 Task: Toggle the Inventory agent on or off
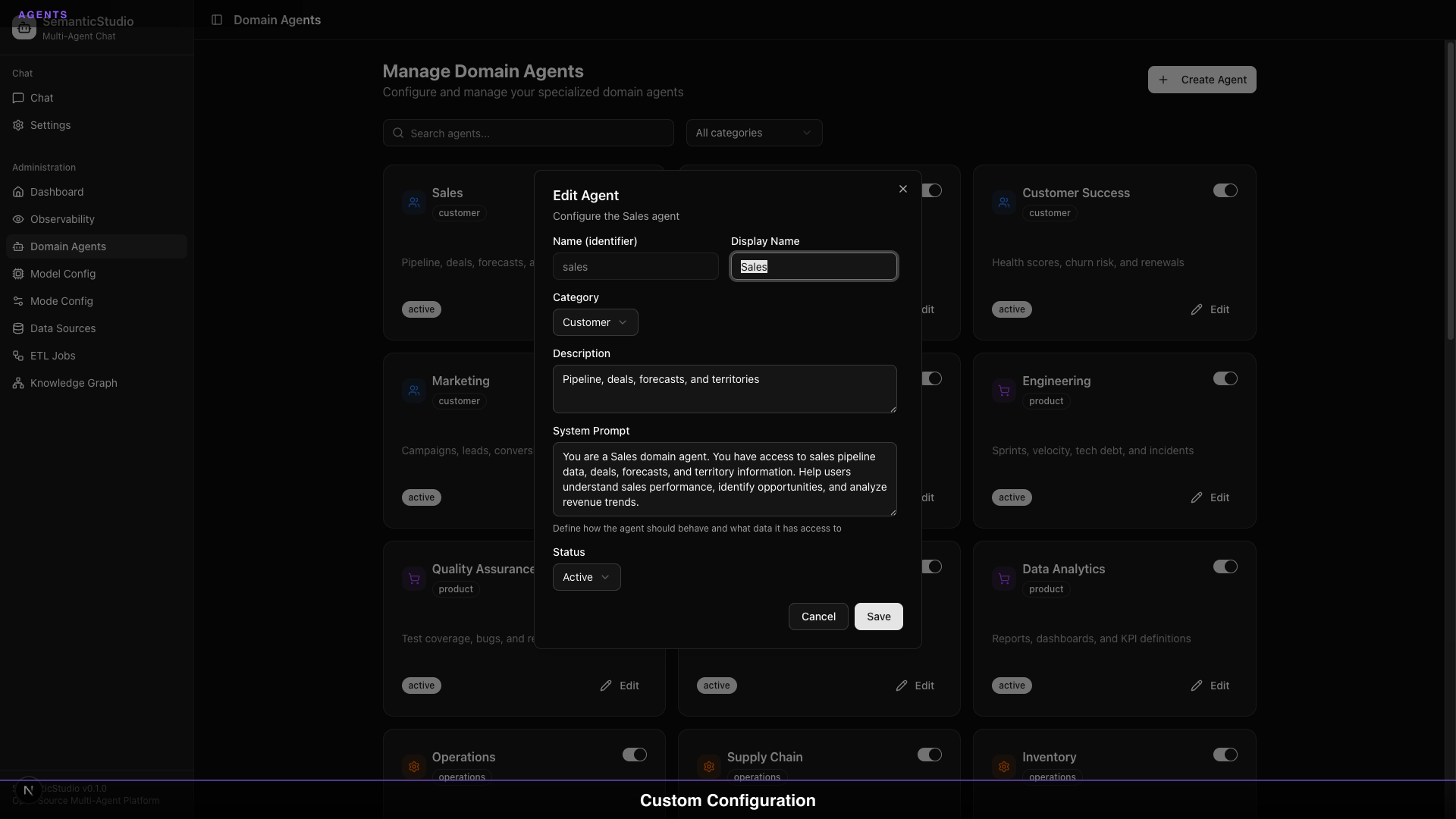pyautogui.click(x=1225, y=755)
